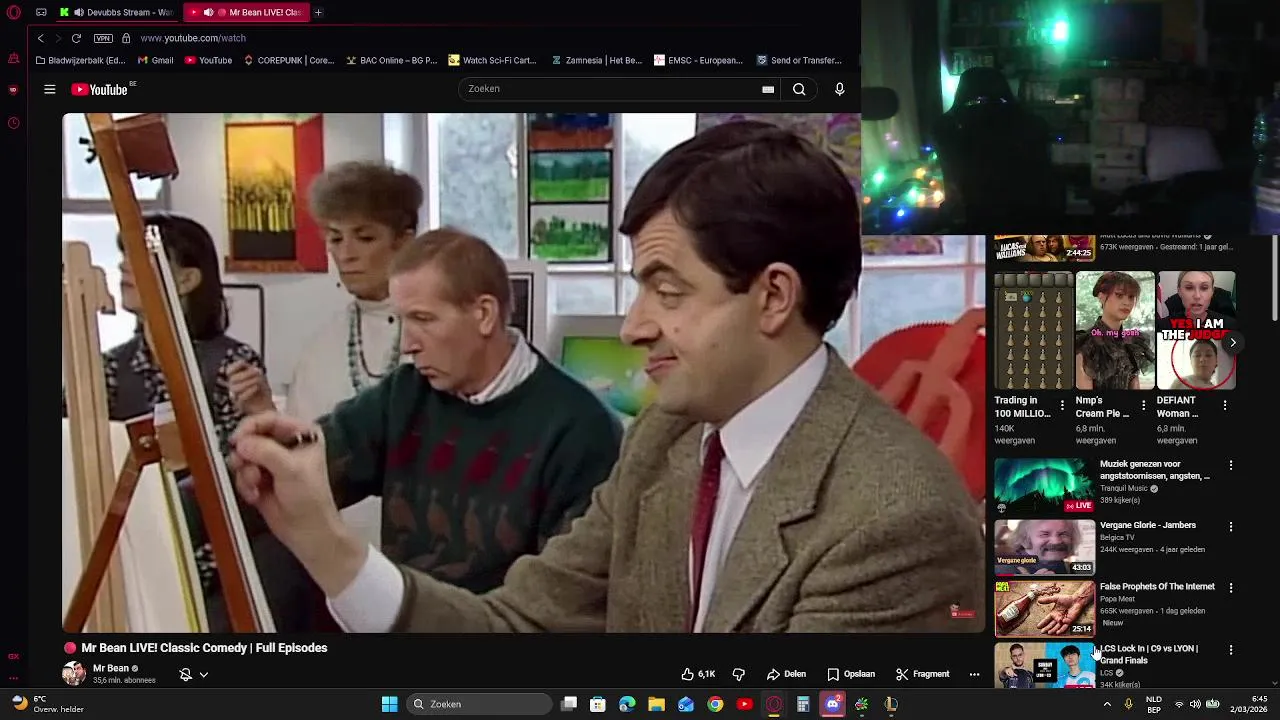Open options menu for Nmp's Cream Pie short
Image resolution: width=1280 pixels, height=720 pixels.
[1143, 405]
